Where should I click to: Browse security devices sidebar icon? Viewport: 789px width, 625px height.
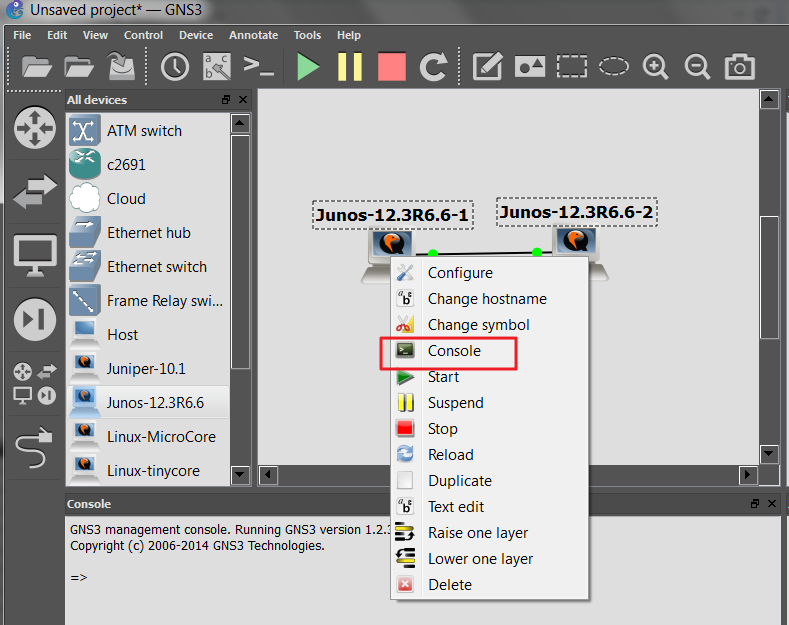tap(35, 319)
